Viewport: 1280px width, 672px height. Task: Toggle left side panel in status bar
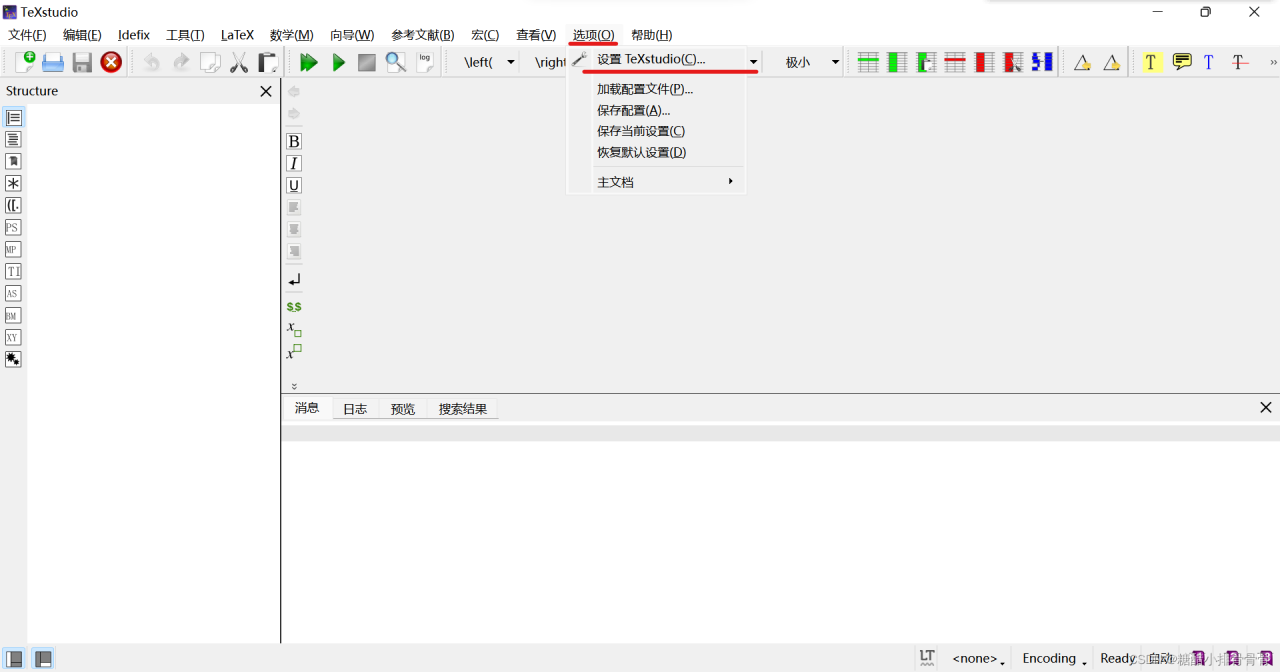tap(14, 659)
